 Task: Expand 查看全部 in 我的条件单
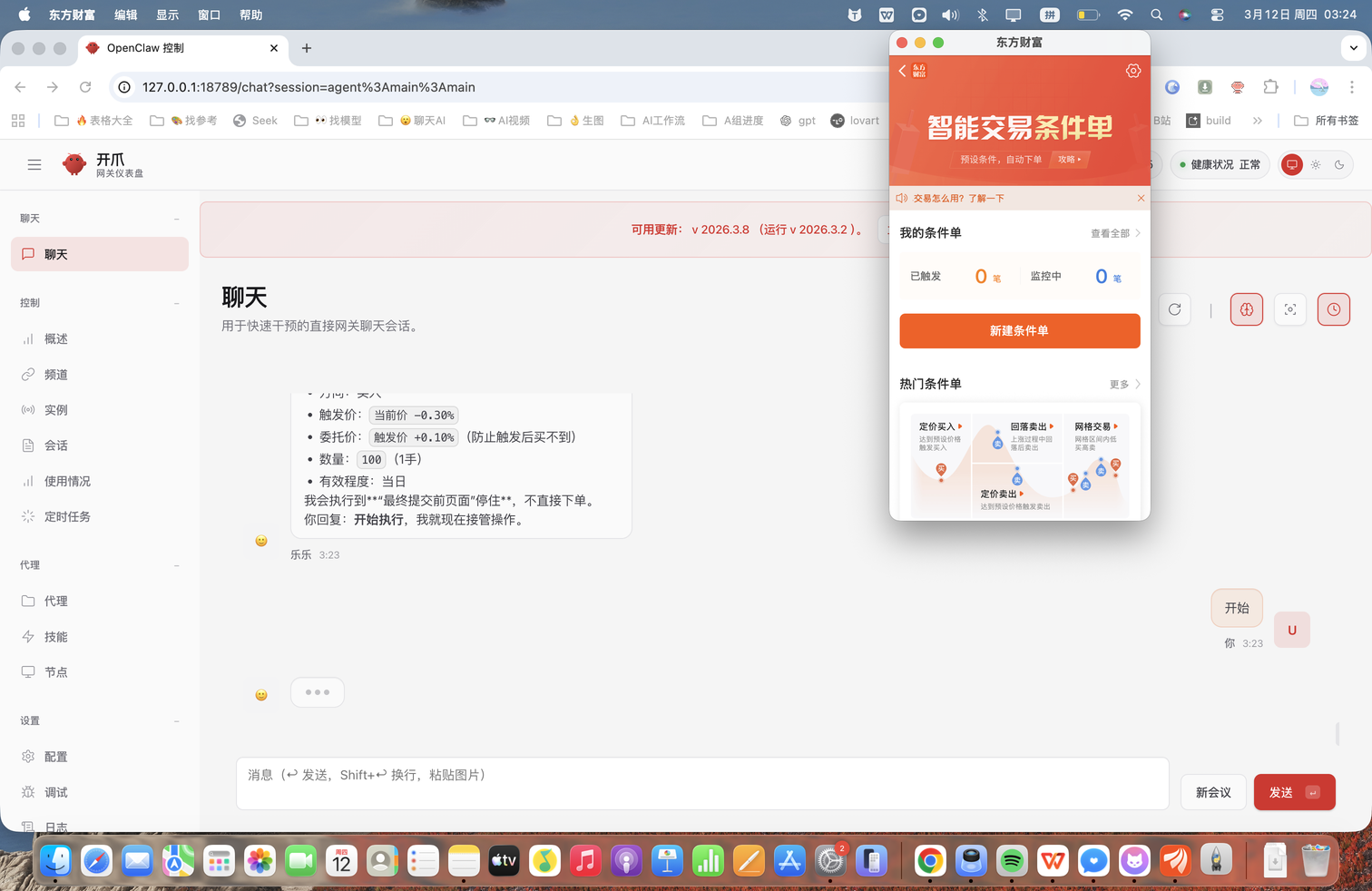pos(1114,233)
